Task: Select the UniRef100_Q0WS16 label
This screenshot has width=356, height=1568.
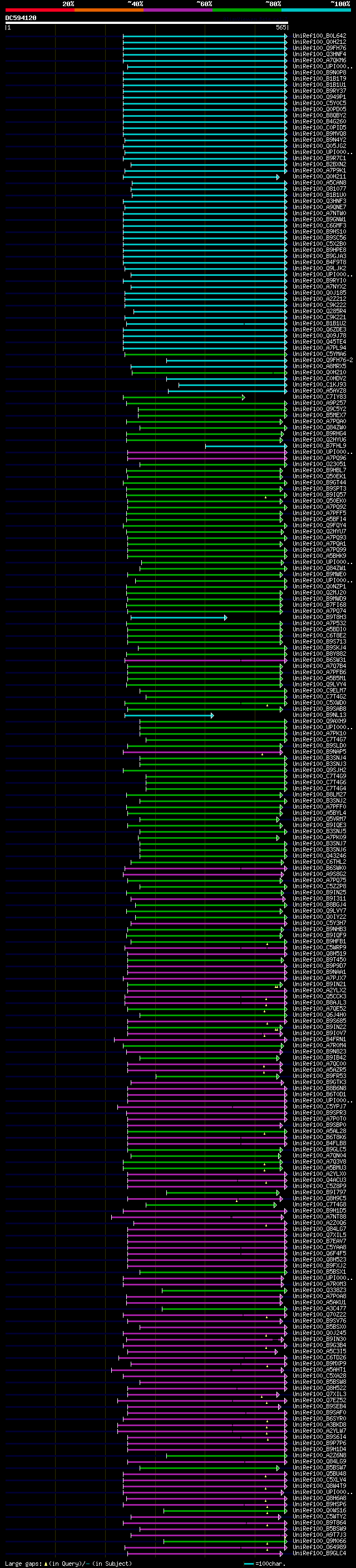Action: click(x=319, y=1510)
